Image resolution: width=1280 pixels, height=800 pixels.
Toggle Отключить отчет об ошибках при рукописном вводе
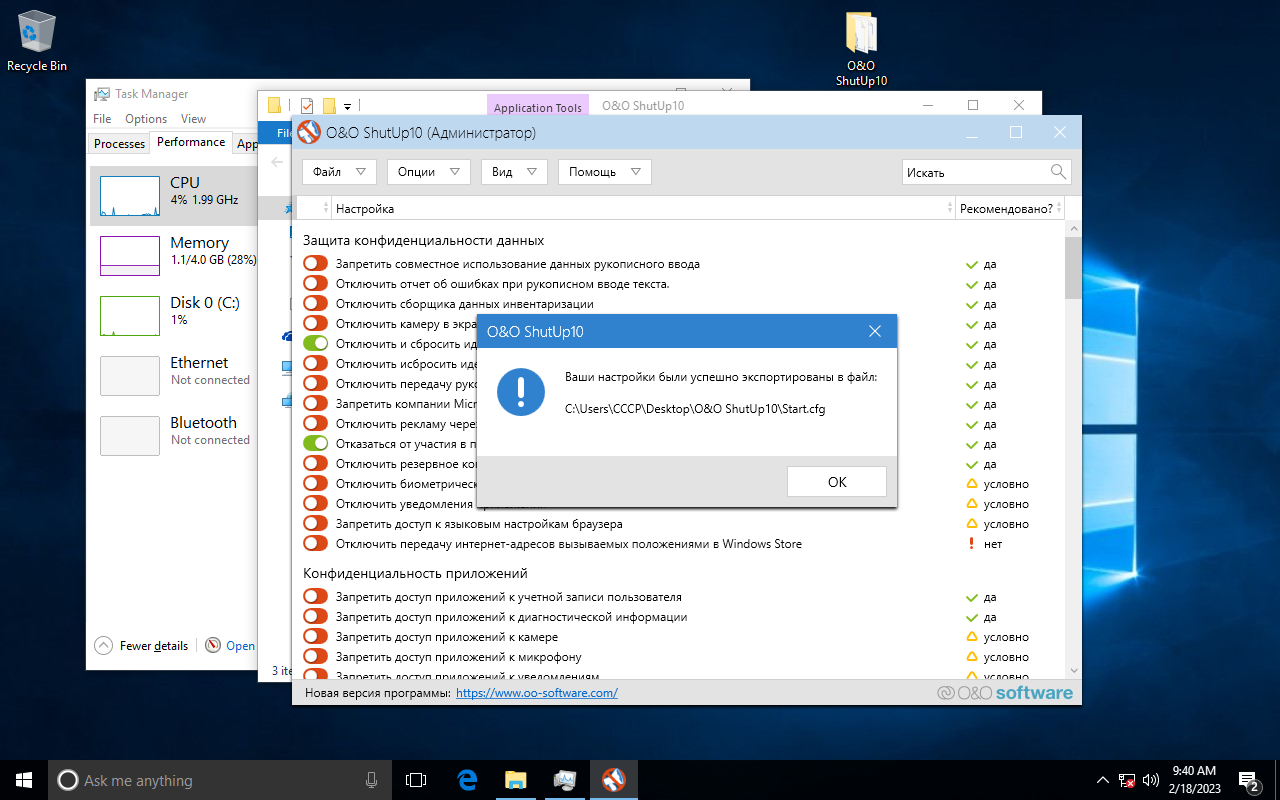(316, 284)
